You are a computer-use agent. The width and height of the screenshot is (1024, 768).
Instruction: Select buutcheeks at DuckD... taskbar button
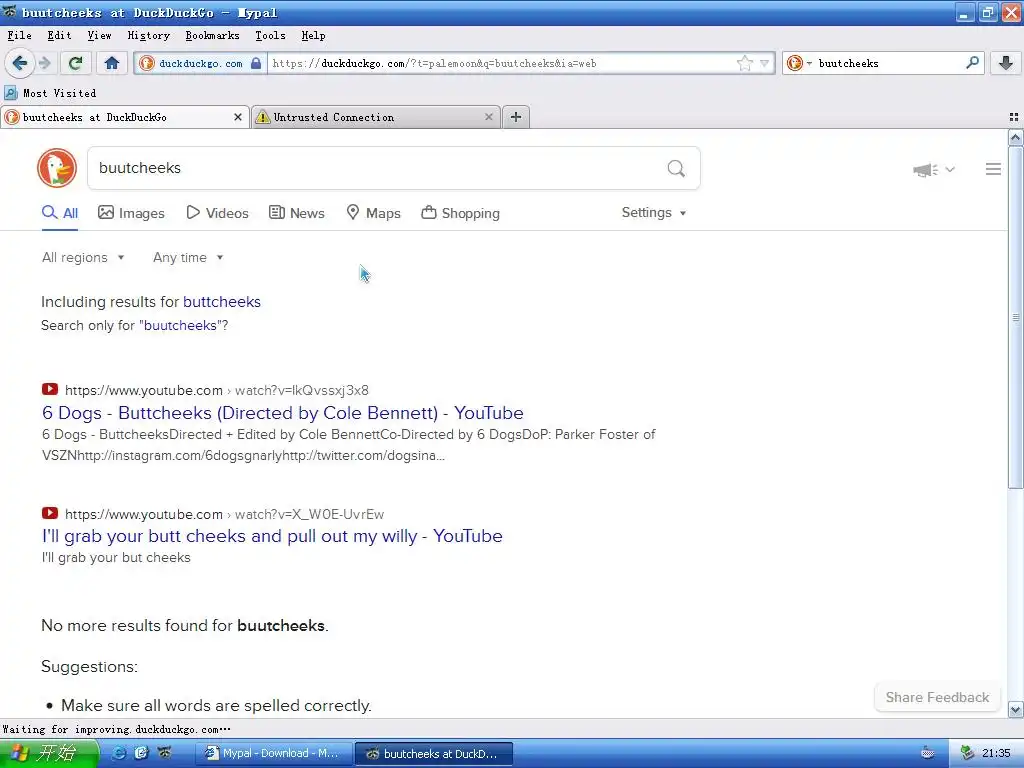point(434,754)
